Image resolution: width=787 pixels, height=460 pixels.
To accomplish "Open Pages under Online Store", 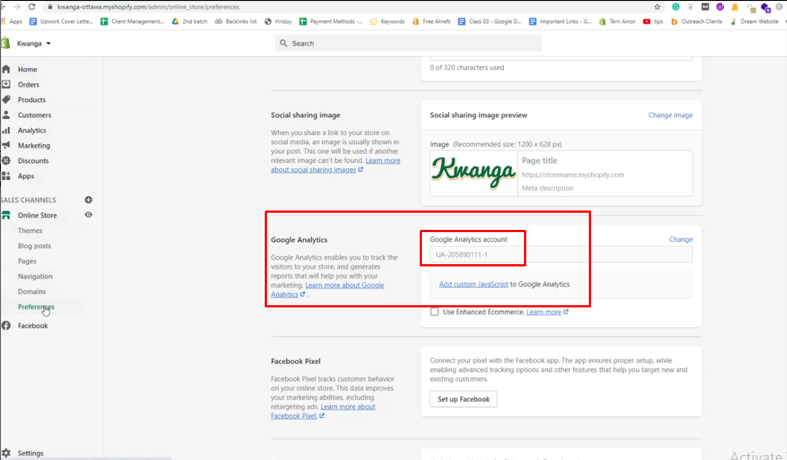I will pos(27,261).
